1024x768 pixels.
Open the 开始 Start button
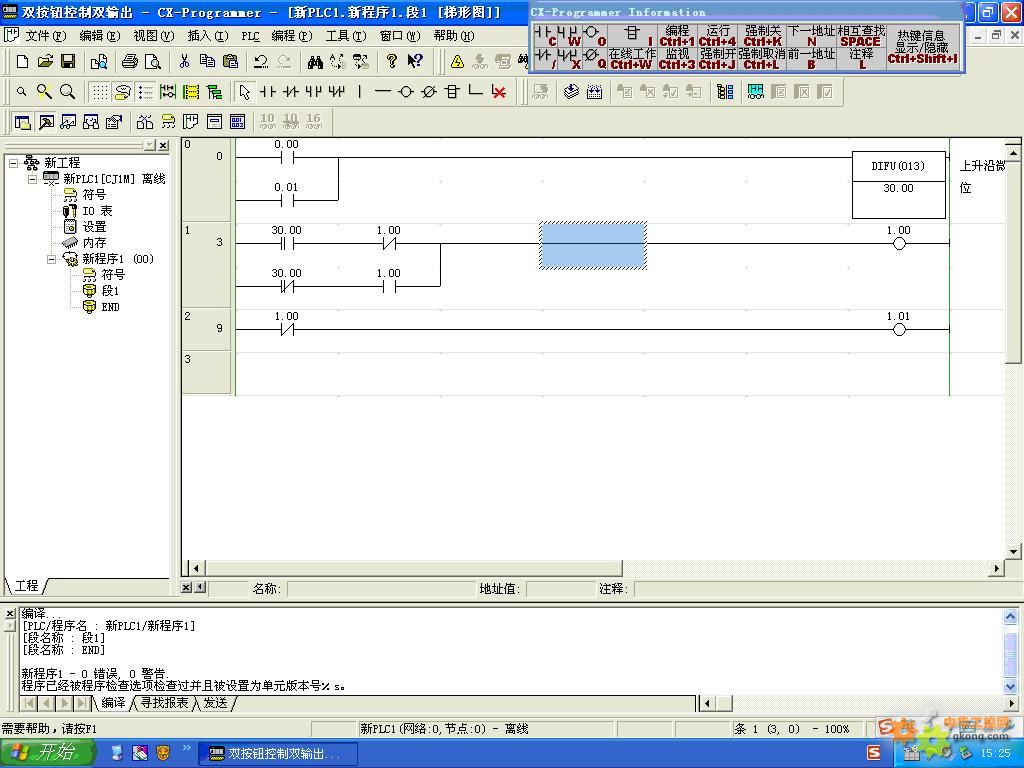click(x=48, y=753)
